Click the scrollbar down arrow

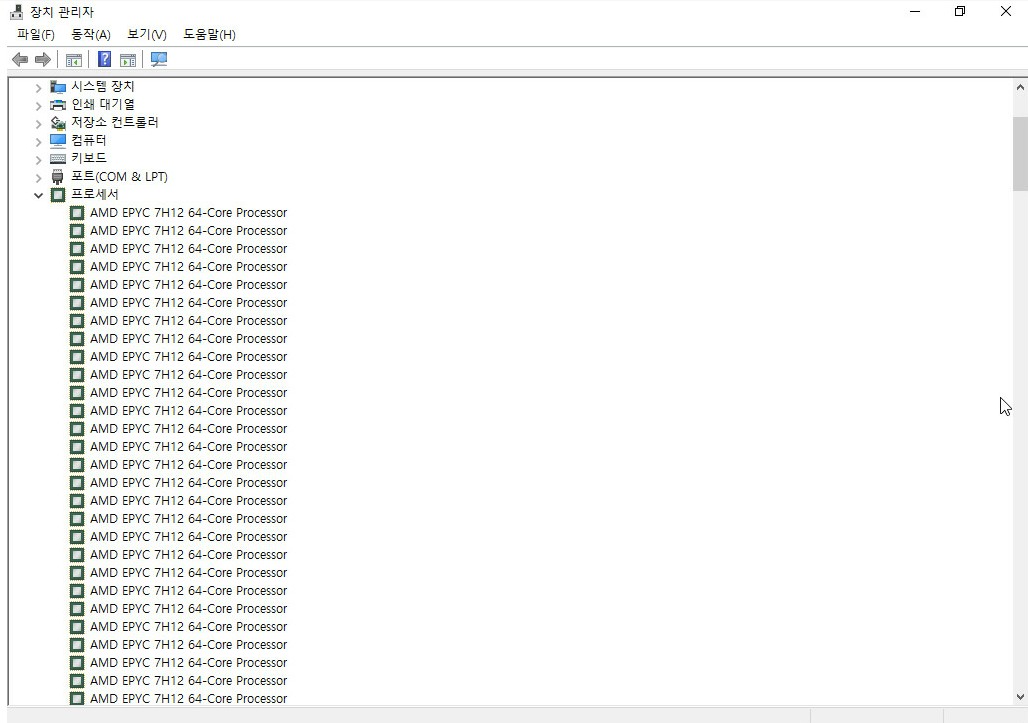1020,697
